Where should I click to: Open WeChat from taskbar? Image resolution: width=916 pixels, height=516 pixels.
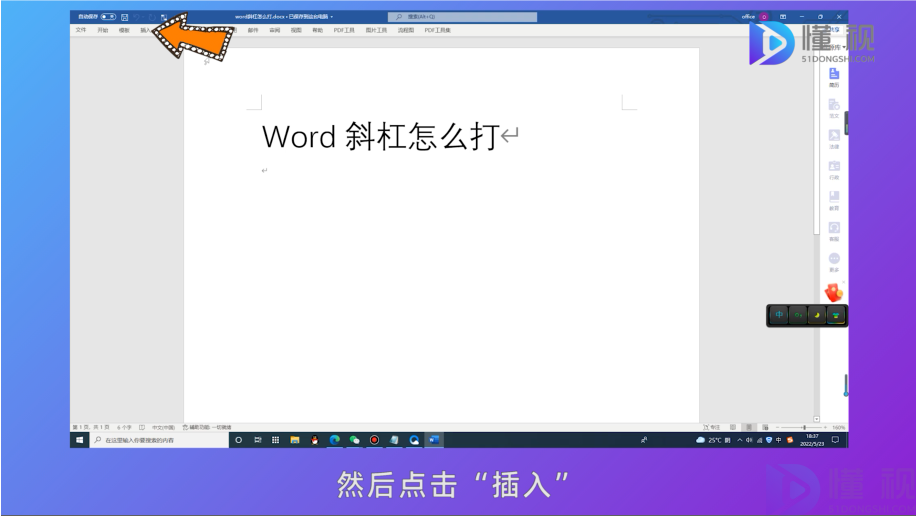click(x=355, y=440)
